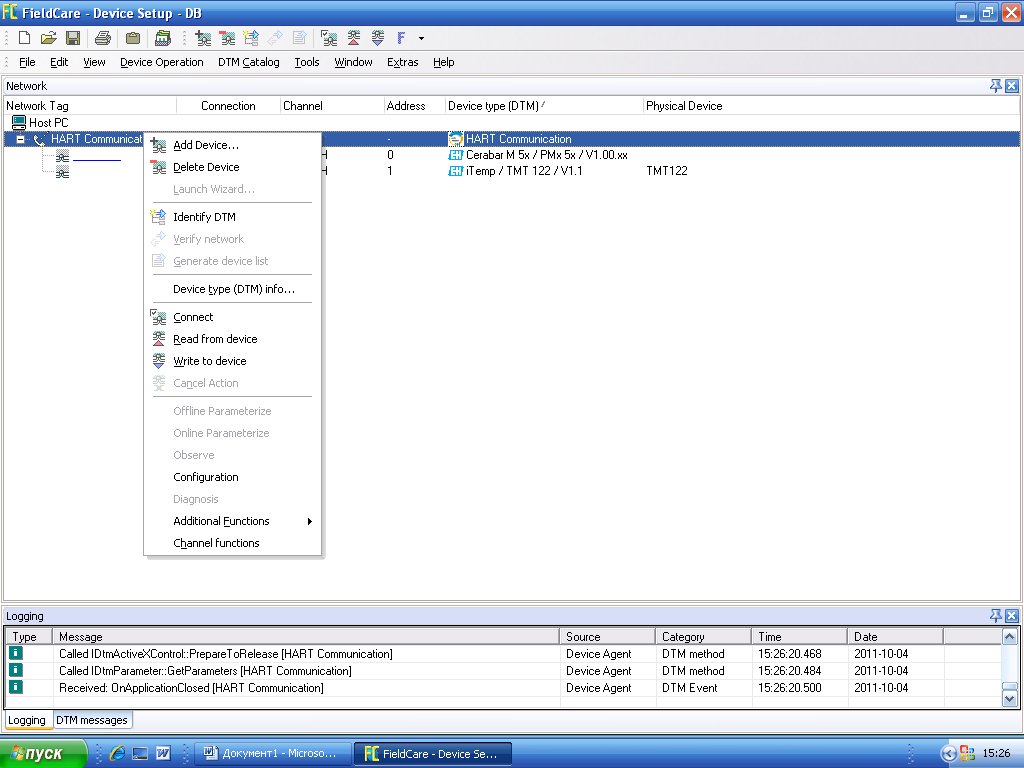Open the Device Operation menu
Viewport: 1024px width, 768px height.
[161, 62]
